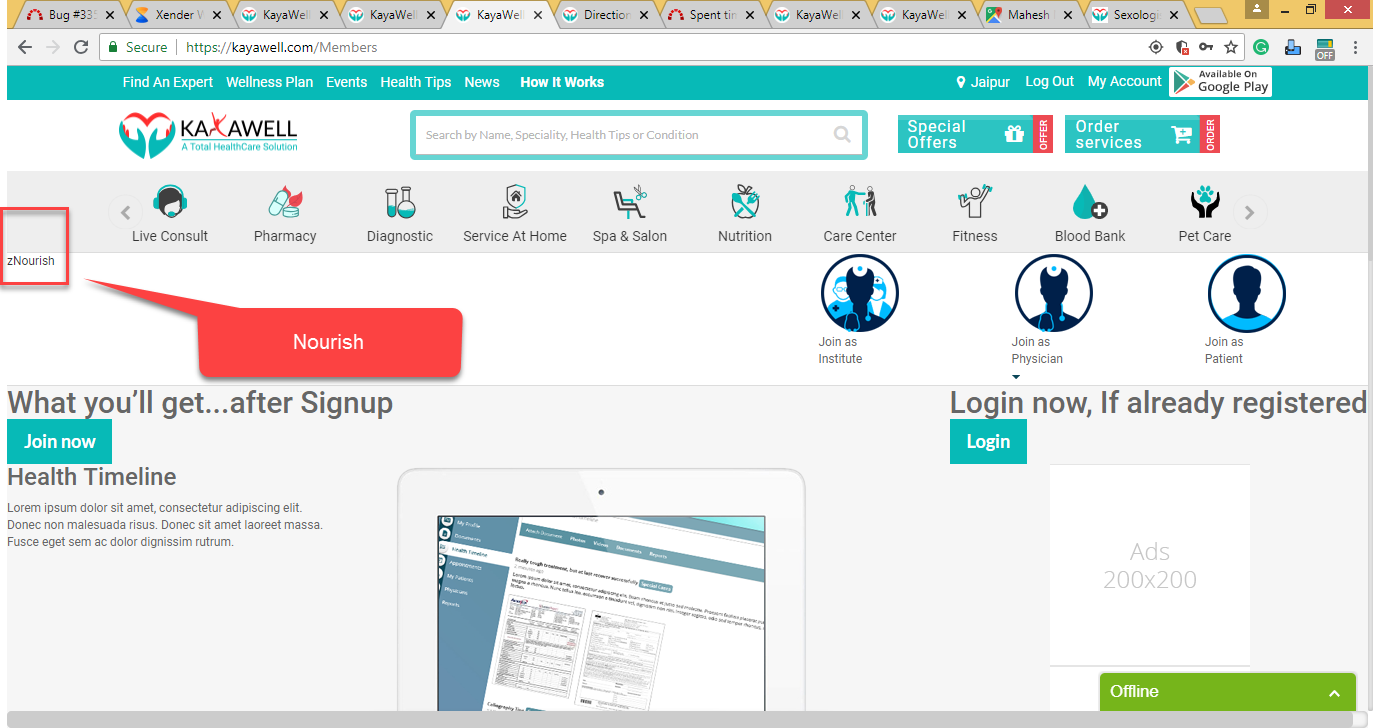
Task: Open the Live Consult category icon
Action: click(x=170, y=203)
